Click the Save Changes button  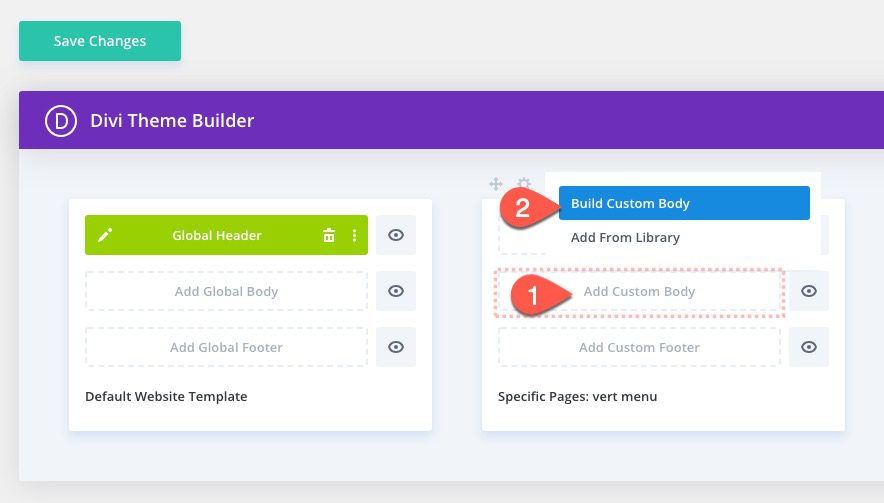coord(100,41)
